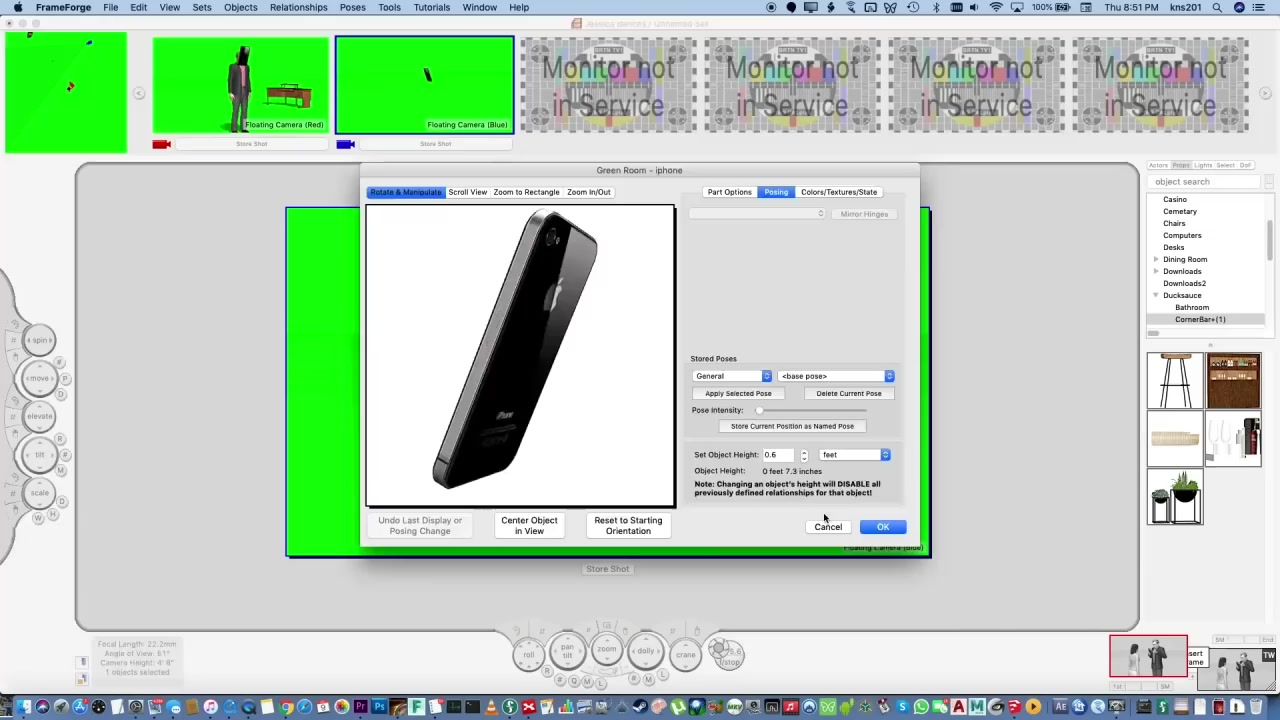1280x720 pixels.
Task: Click the red camera icon below monitor
Action: pos(162,144)
